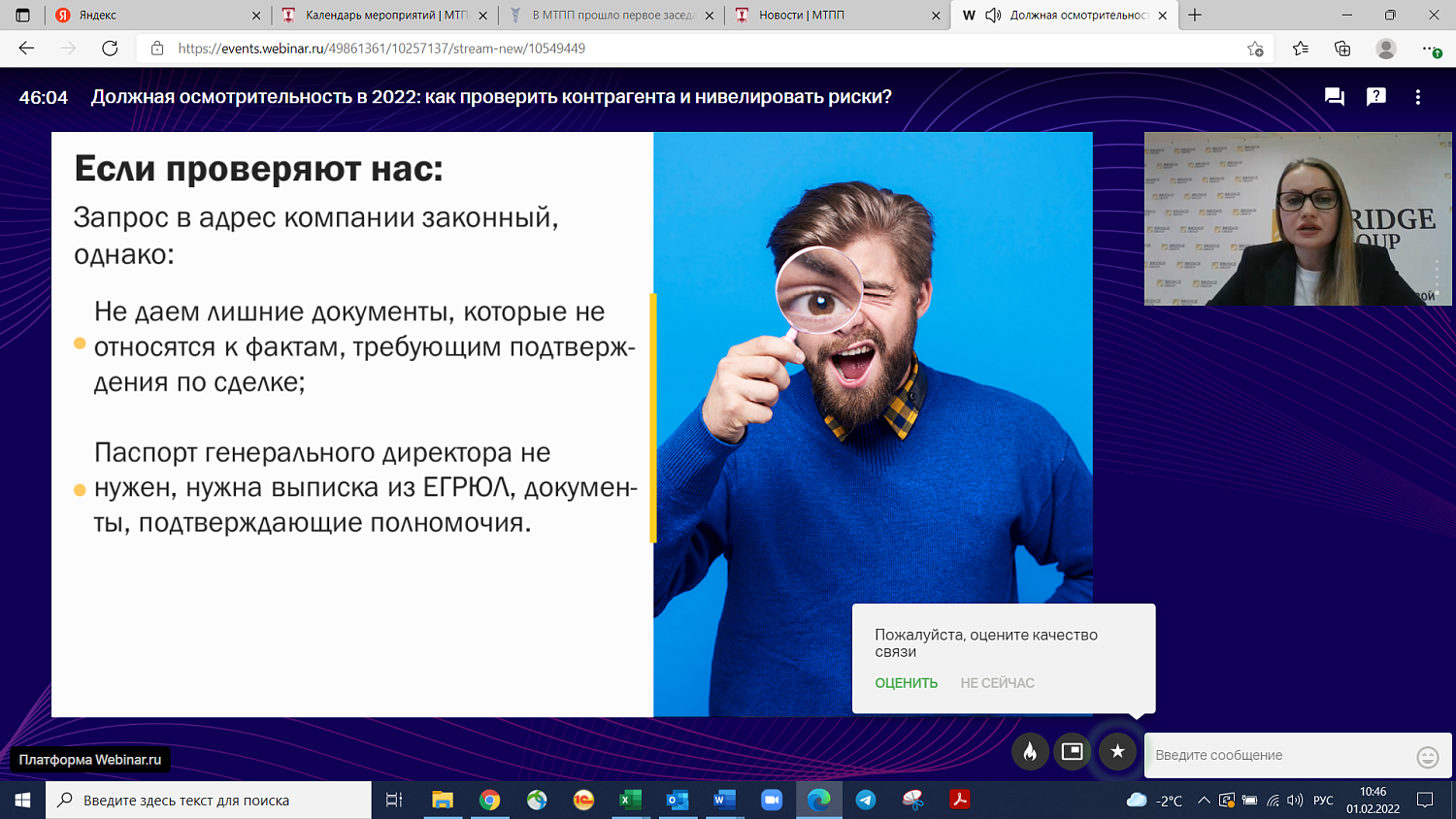
Task: Click ОЦЕНИТЬ to rate connection quality
Action: pyautogui.click(x=907, y=683)
